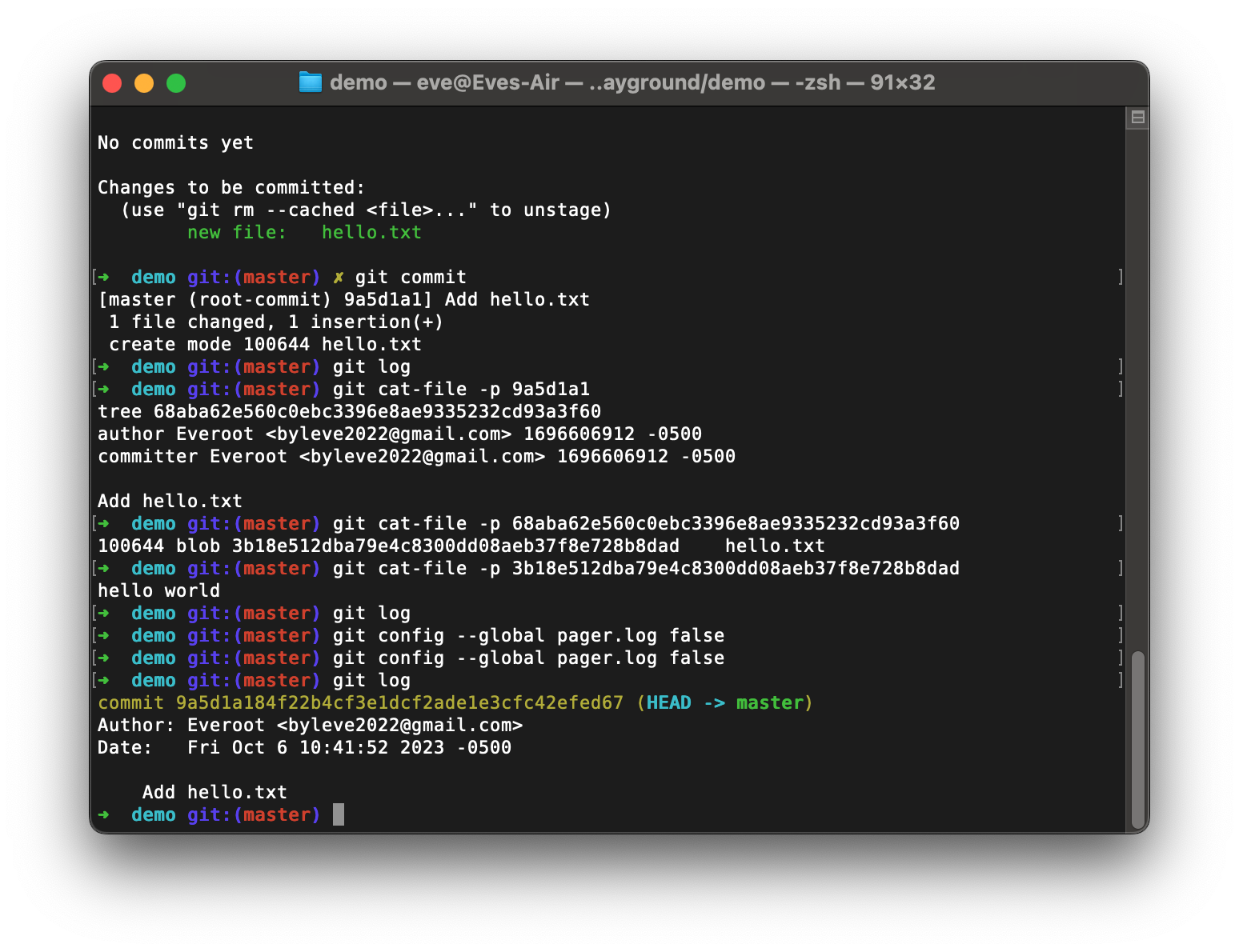Click the Date: Fri Oct 6 line
The width and height of the screenshot is (1239, 952).
304,747
